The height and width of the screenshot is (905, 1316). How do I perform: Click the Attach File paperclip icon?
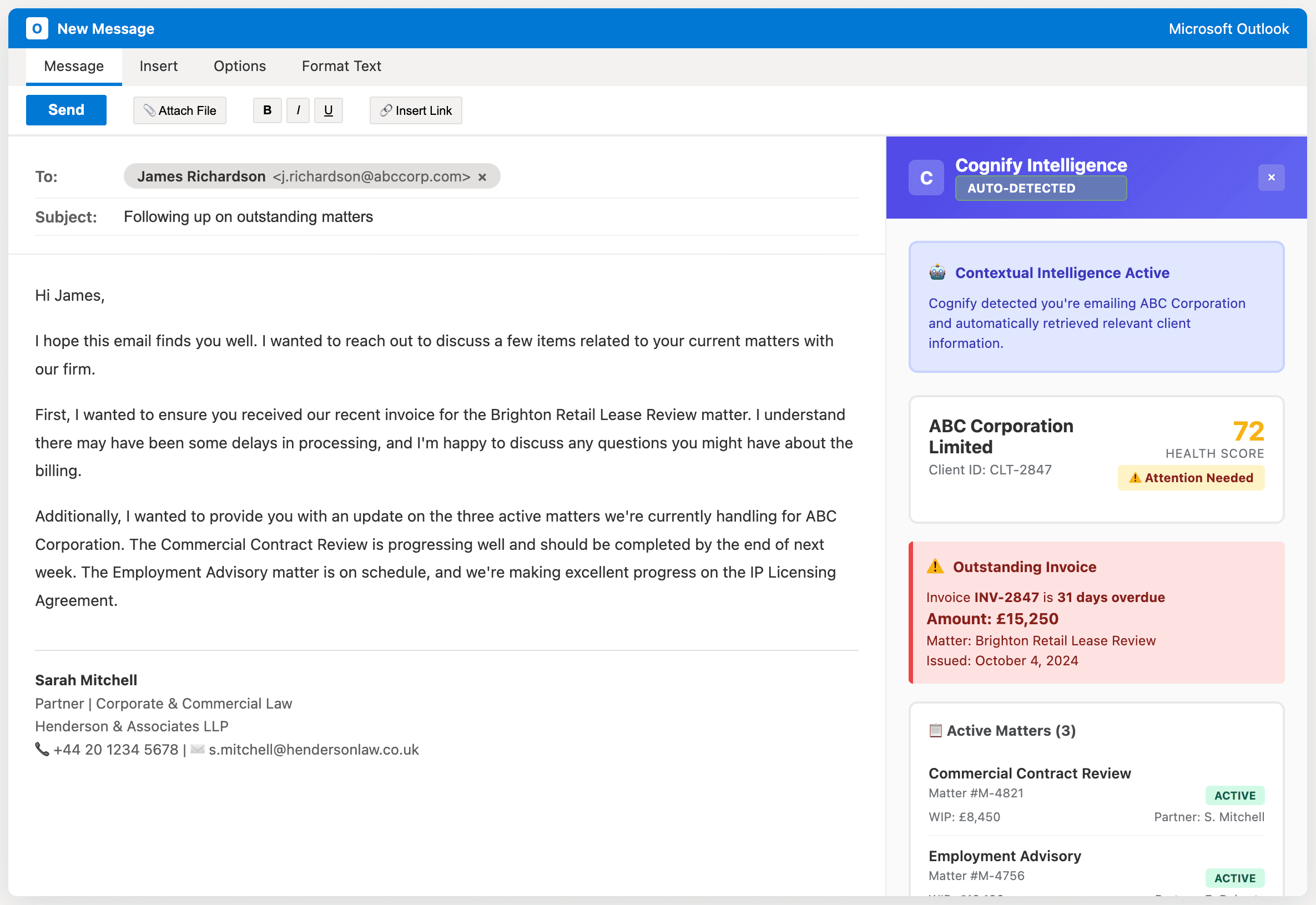(x=150, y=110)
